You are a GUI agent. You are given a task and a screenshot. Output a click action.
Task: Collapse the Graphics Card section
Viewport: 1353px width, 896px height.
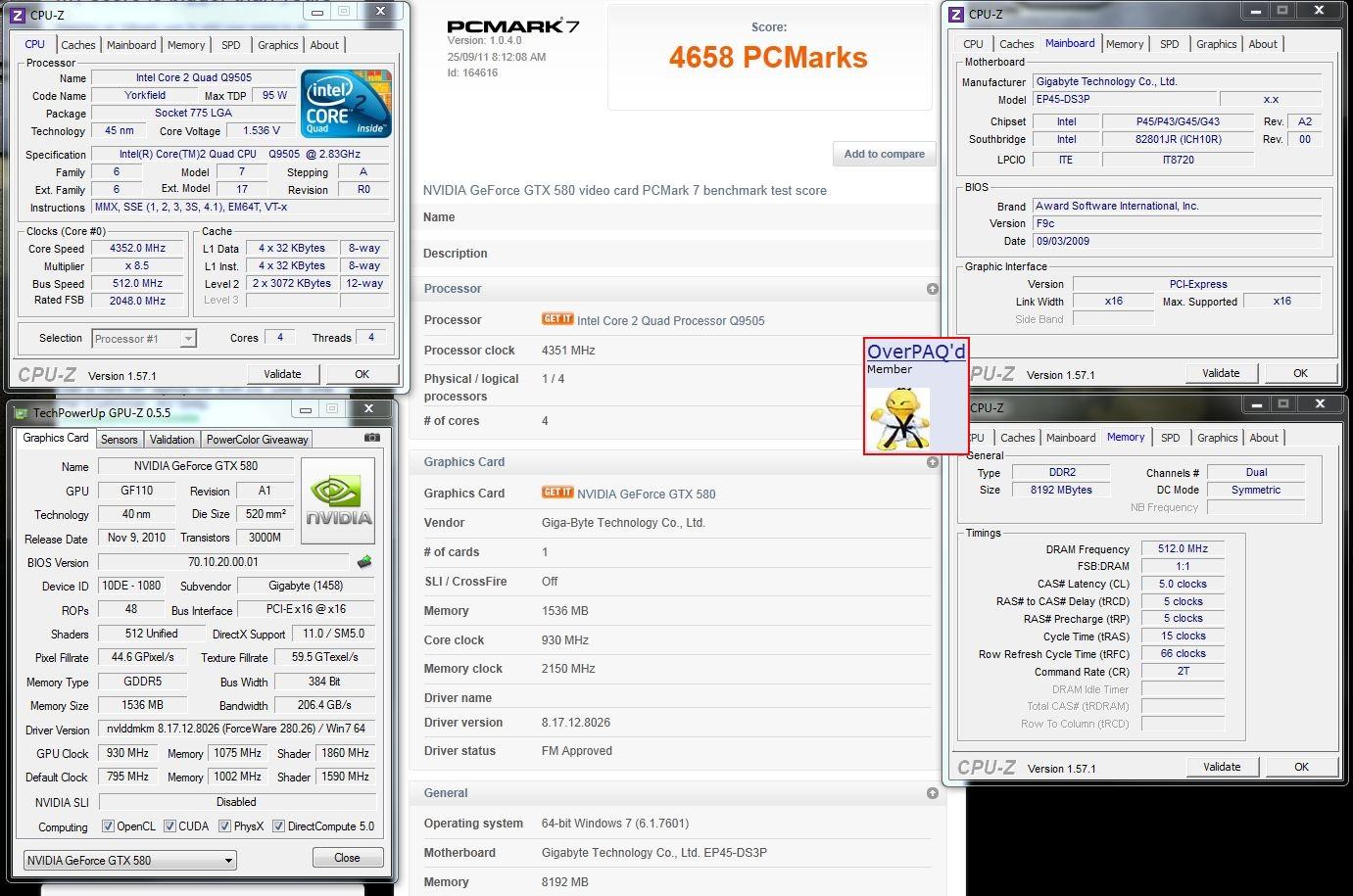point(933,462)
